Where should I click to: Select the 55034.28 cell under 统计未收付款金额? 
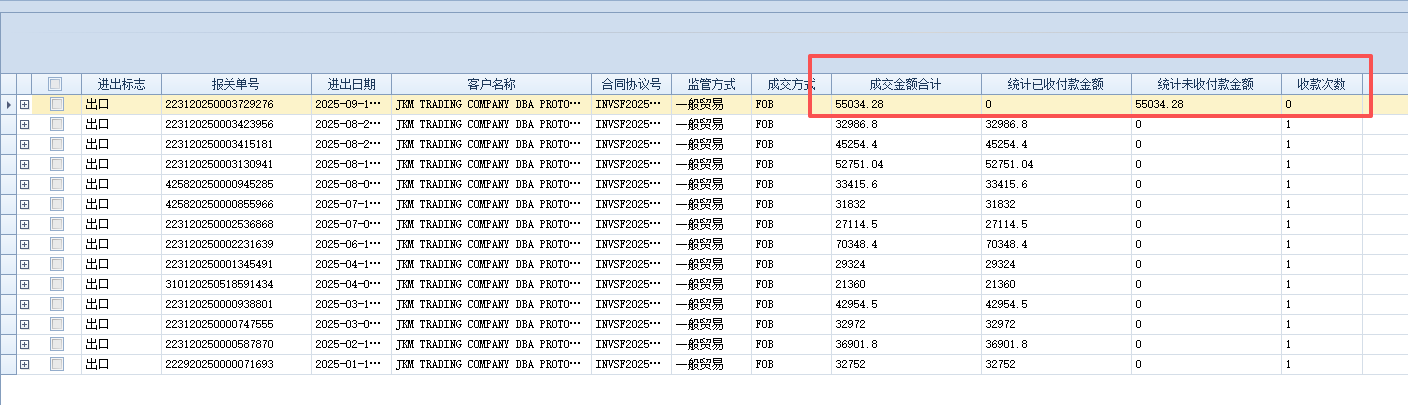(1205, 104)
